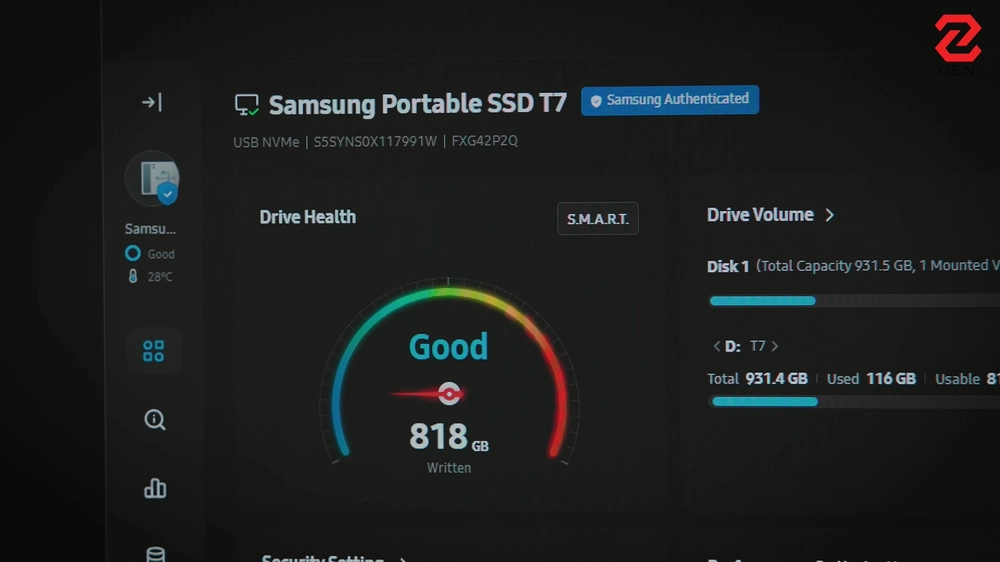
Task: Click the Good status indicator in sidebar
Action: point(151,254)
